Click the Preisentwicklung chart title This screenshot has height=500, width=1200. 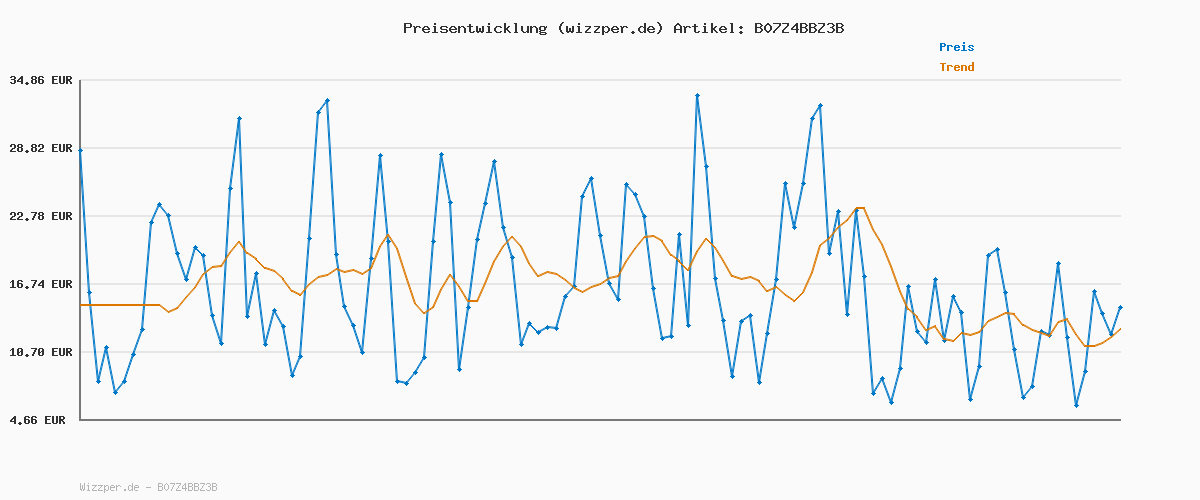(472, 28)
